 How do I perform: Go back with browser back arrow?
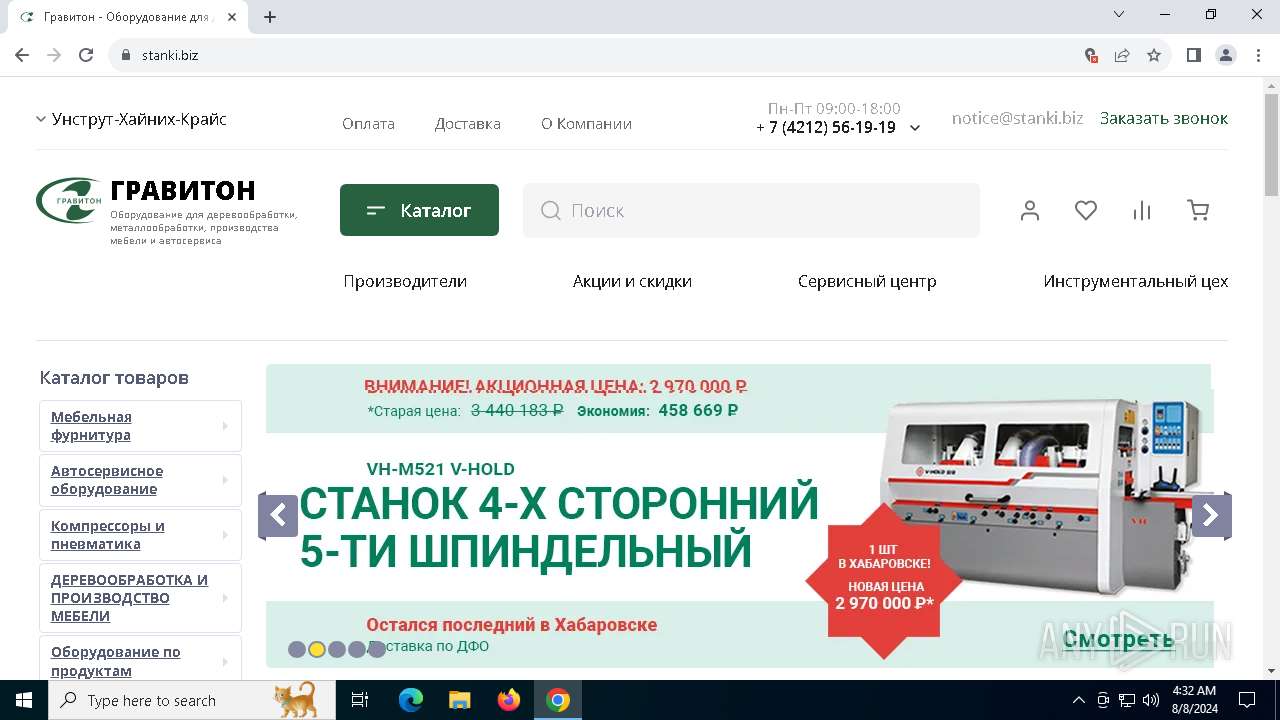tap(22, 55)
